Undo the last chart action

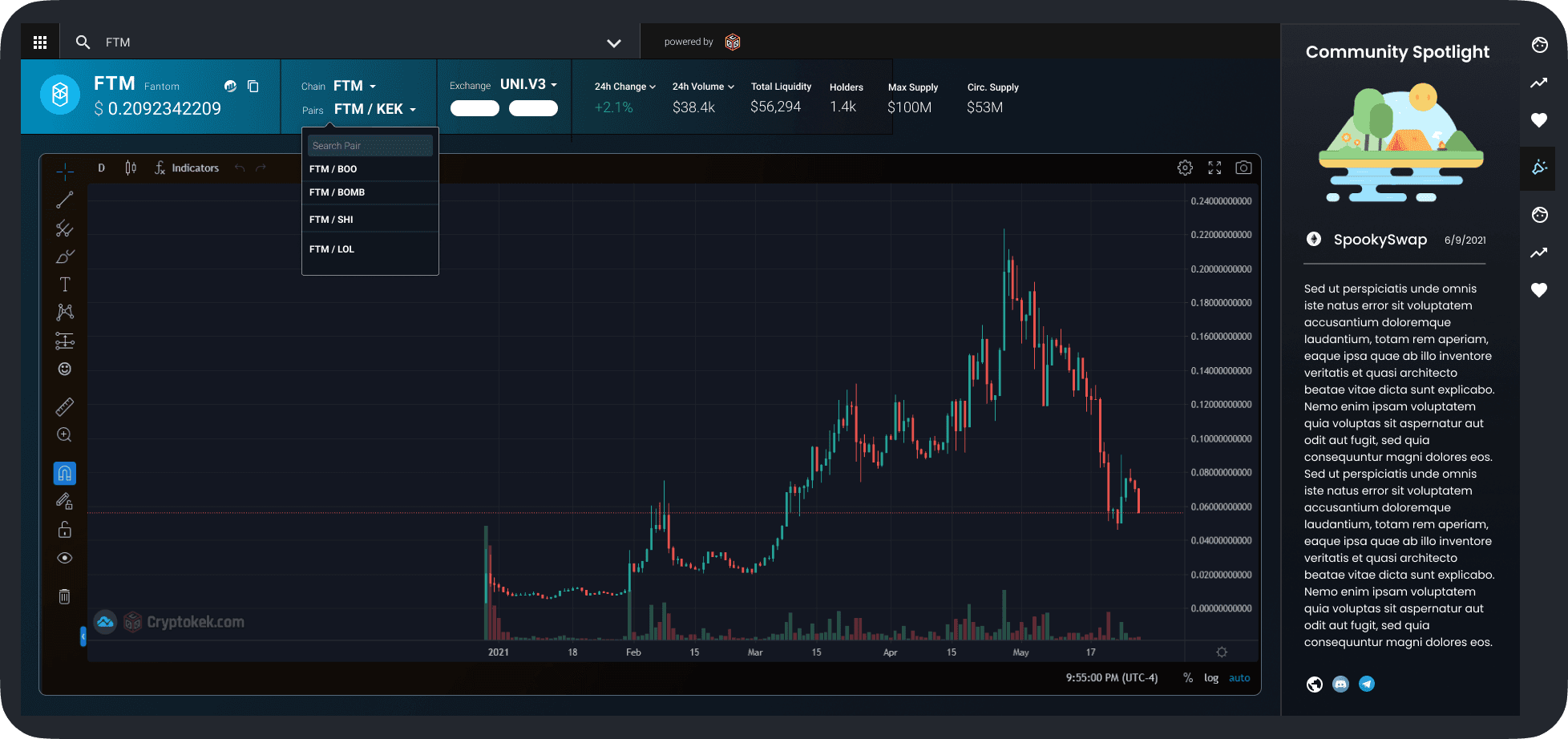point(240,168)
